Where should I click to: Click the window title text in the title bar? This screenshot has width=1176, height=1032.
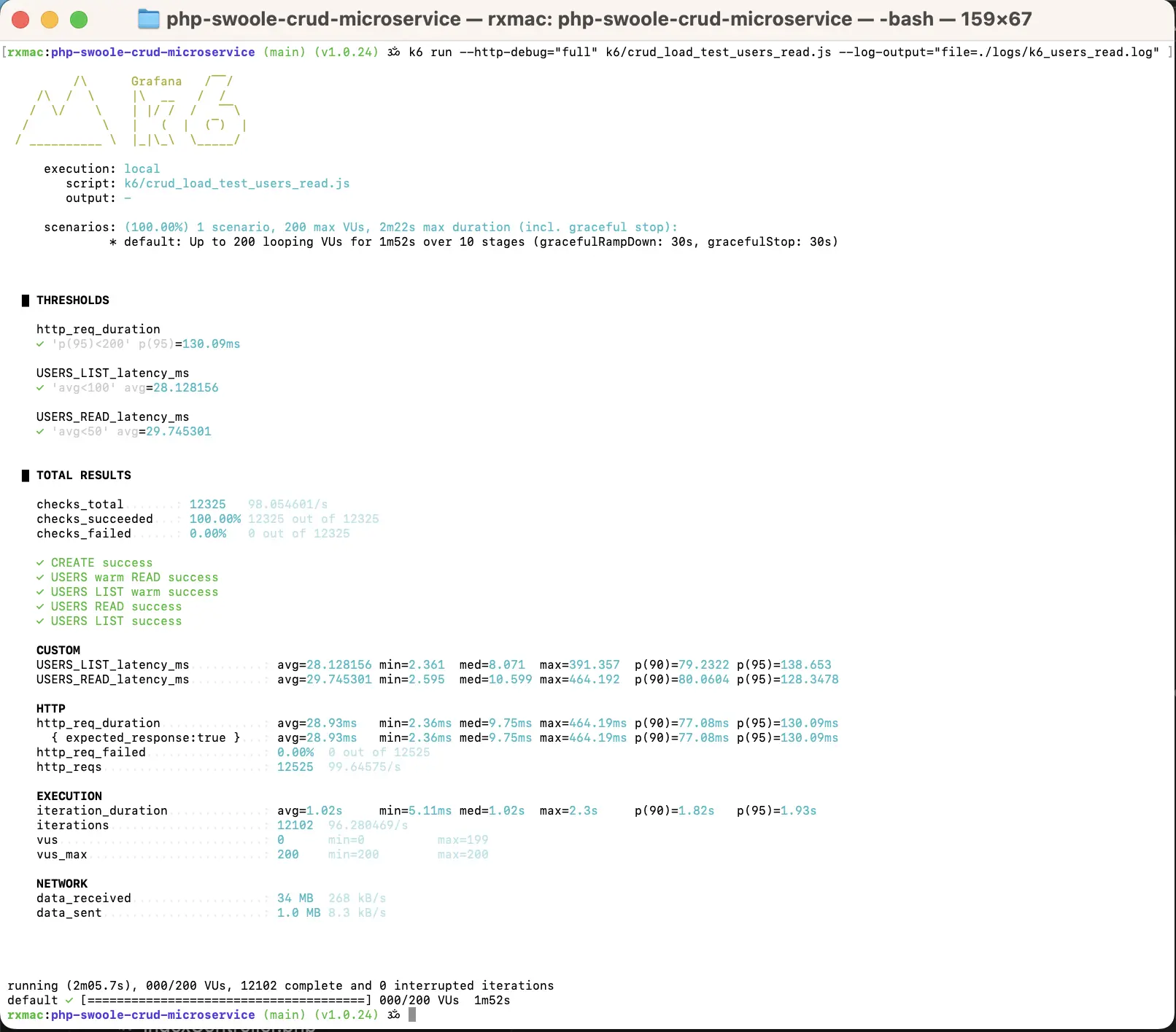598,20
